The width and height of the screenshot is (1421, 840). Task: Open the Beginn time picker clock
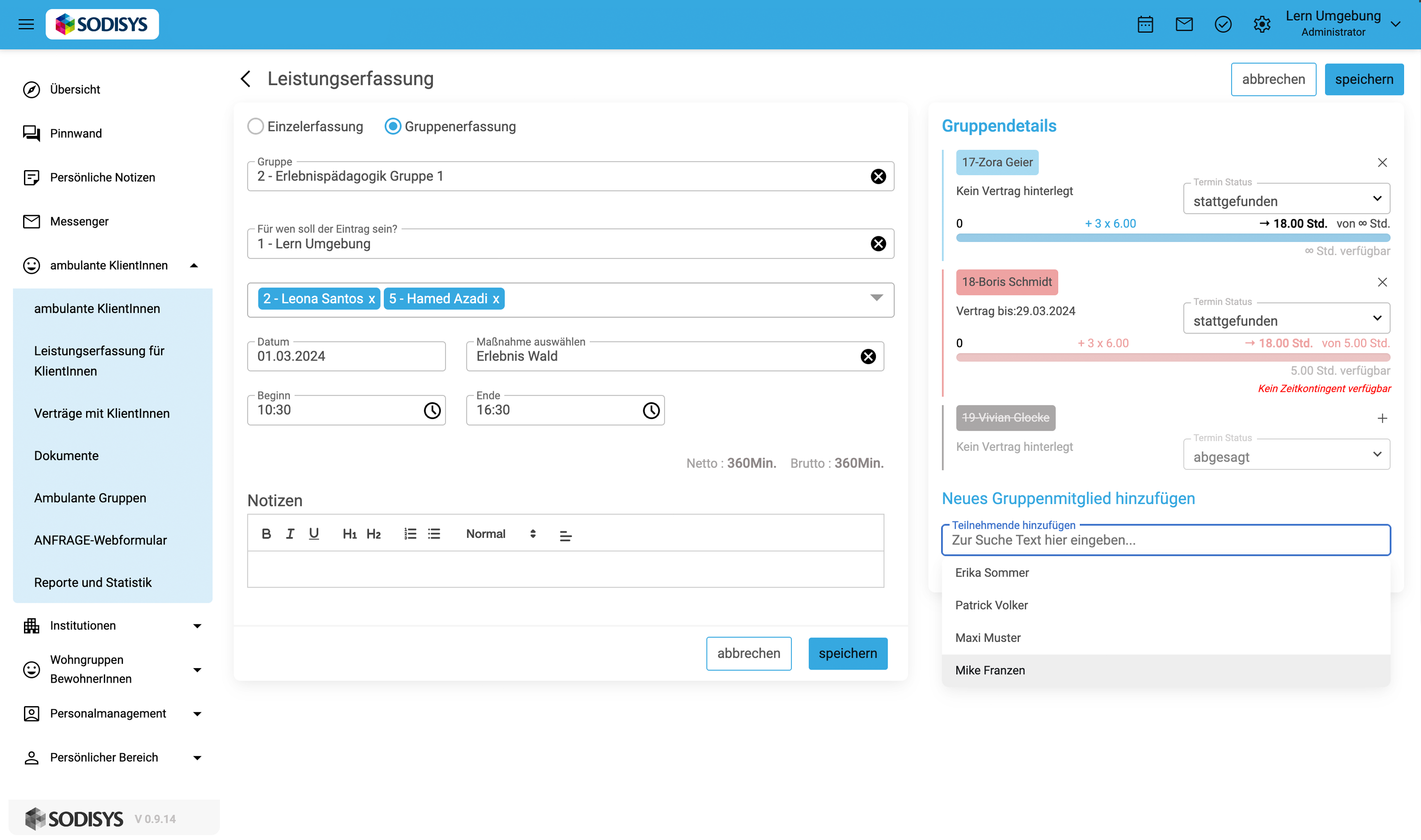(x=432, y=411)
